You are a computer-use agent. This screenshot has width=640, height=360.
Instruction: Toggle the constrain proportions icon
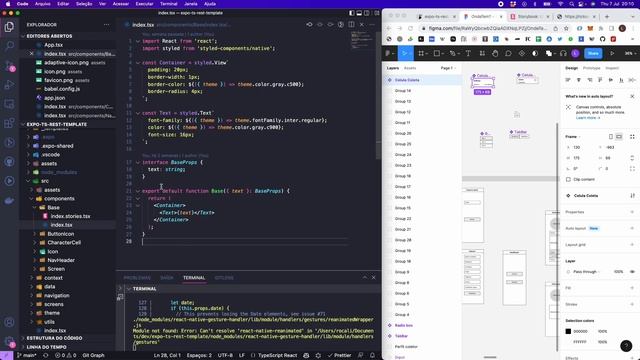pyautogui.click(x=632, y=158)
